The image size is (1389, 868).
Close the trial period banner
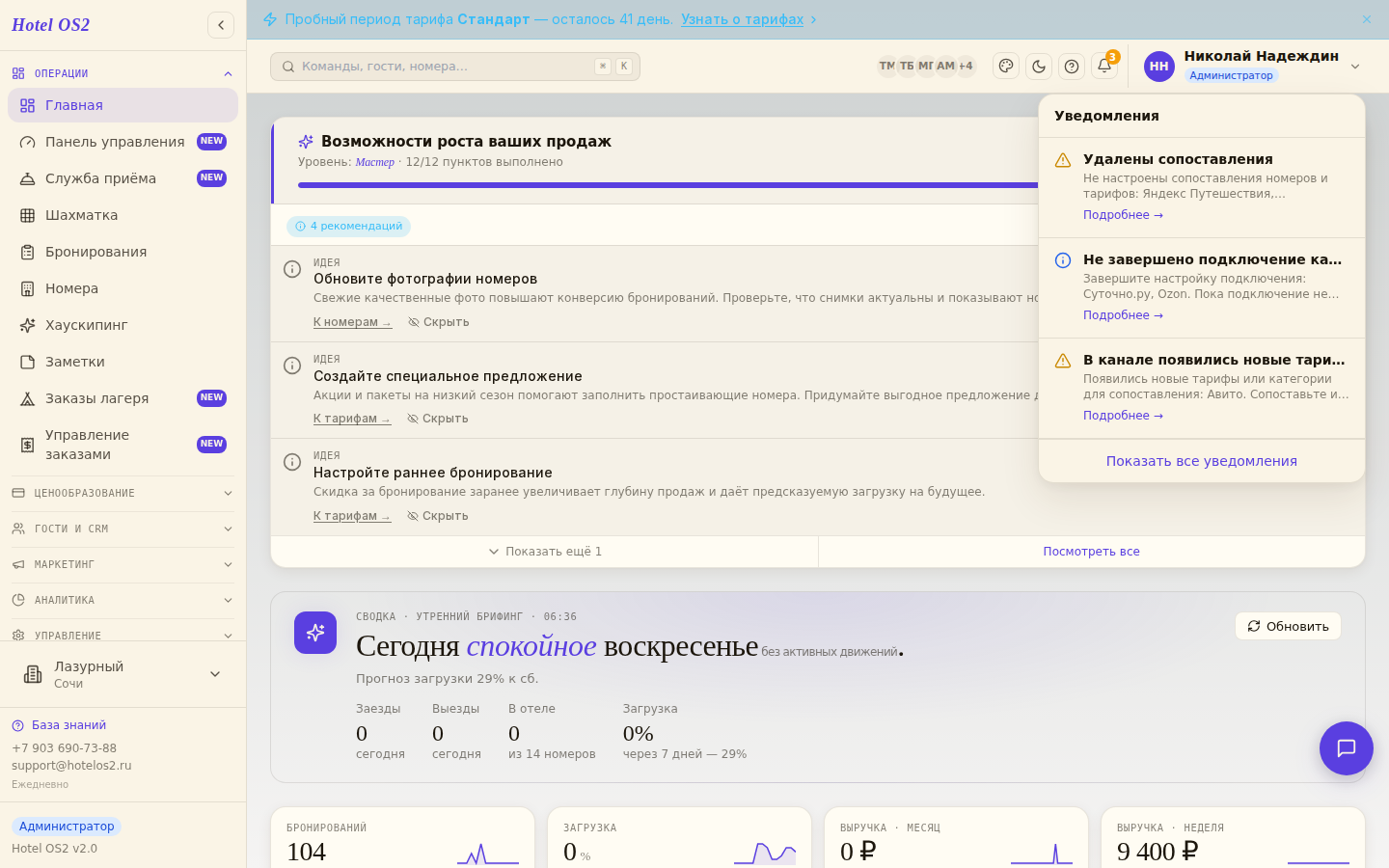click(1367, 19)
